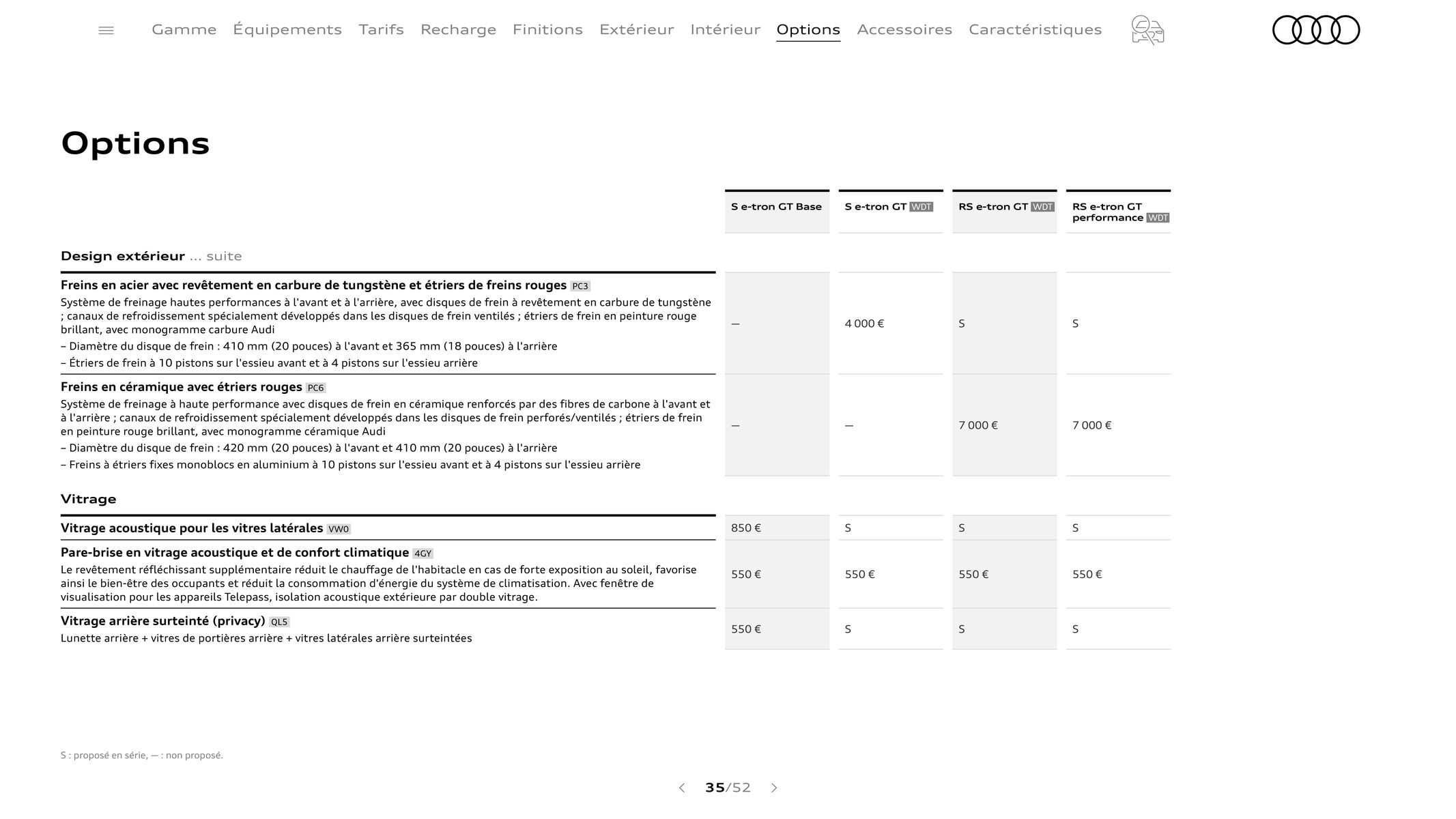Click 7 000 € under RS e-tron GT performance
1456x819 pixels.
[x=1118, y=425]
